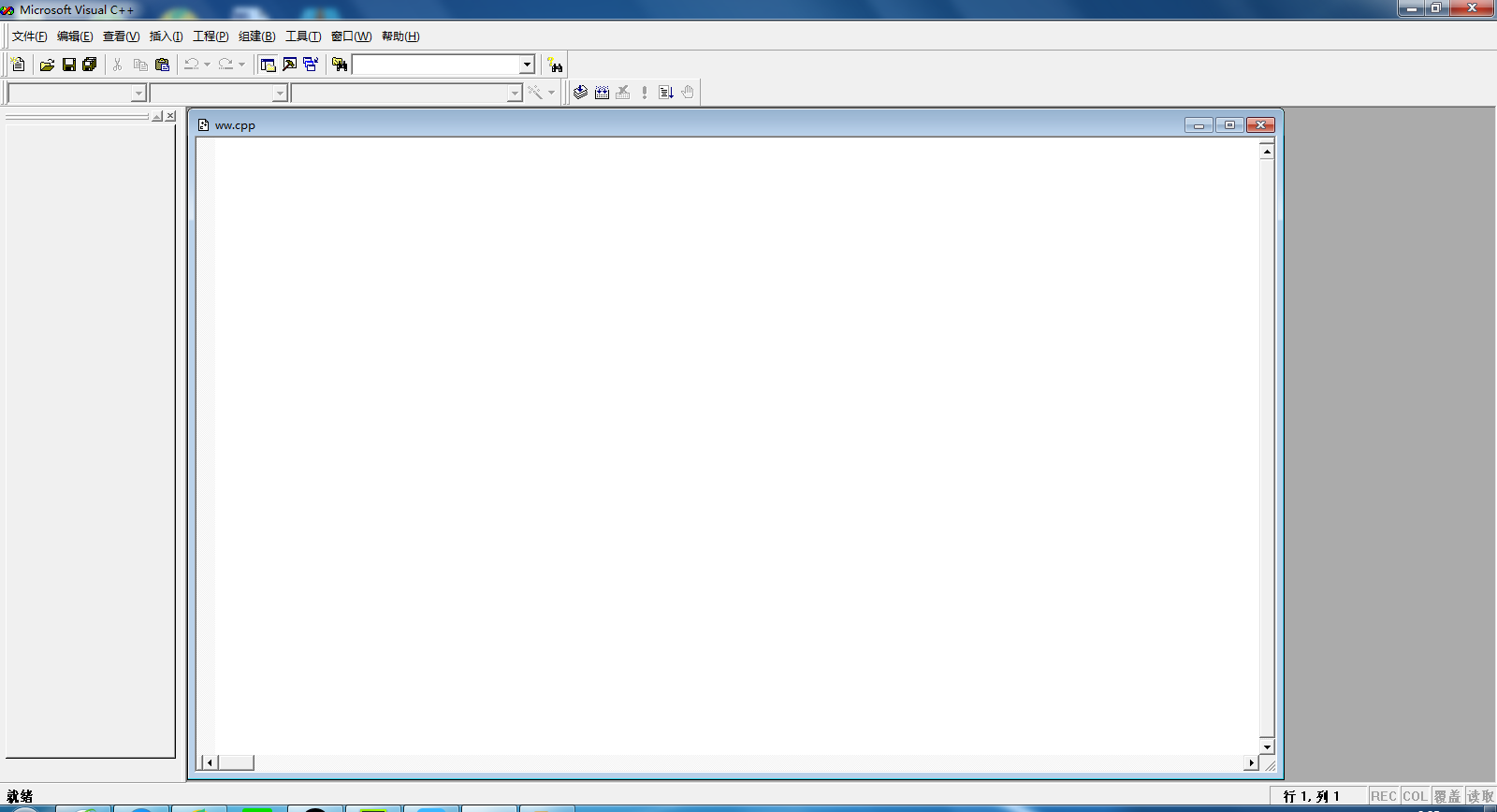Open the Redo history dropdown arrow
Viewport: 1497px width, 812px height.
[241, 65]
